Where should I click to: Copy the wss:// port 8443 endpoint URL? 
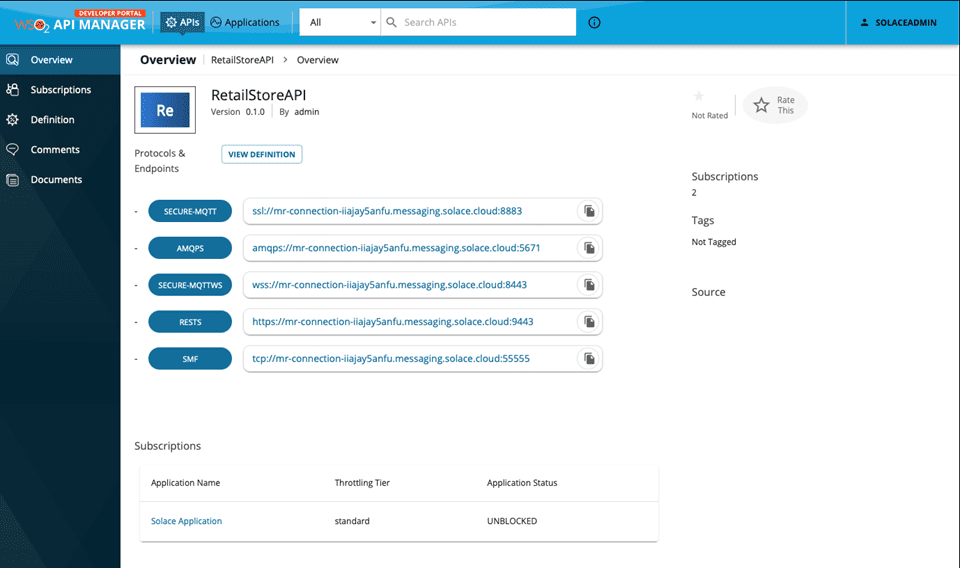(589, 285)
